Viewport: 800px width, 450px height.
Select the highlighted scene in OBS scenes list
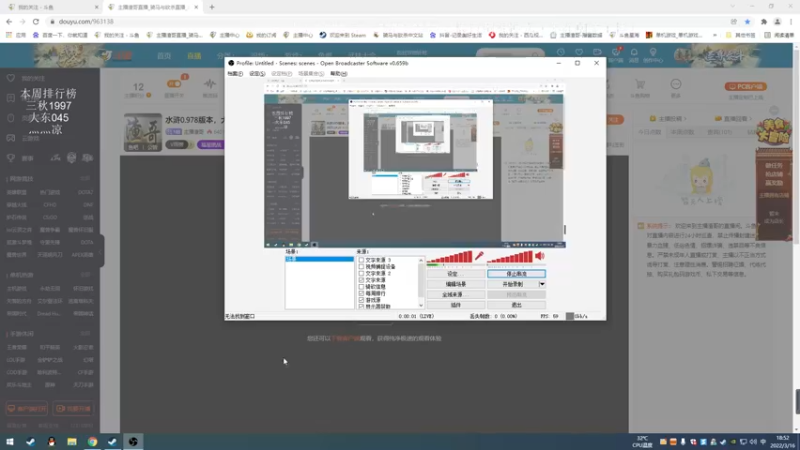[x=319, y=259]
